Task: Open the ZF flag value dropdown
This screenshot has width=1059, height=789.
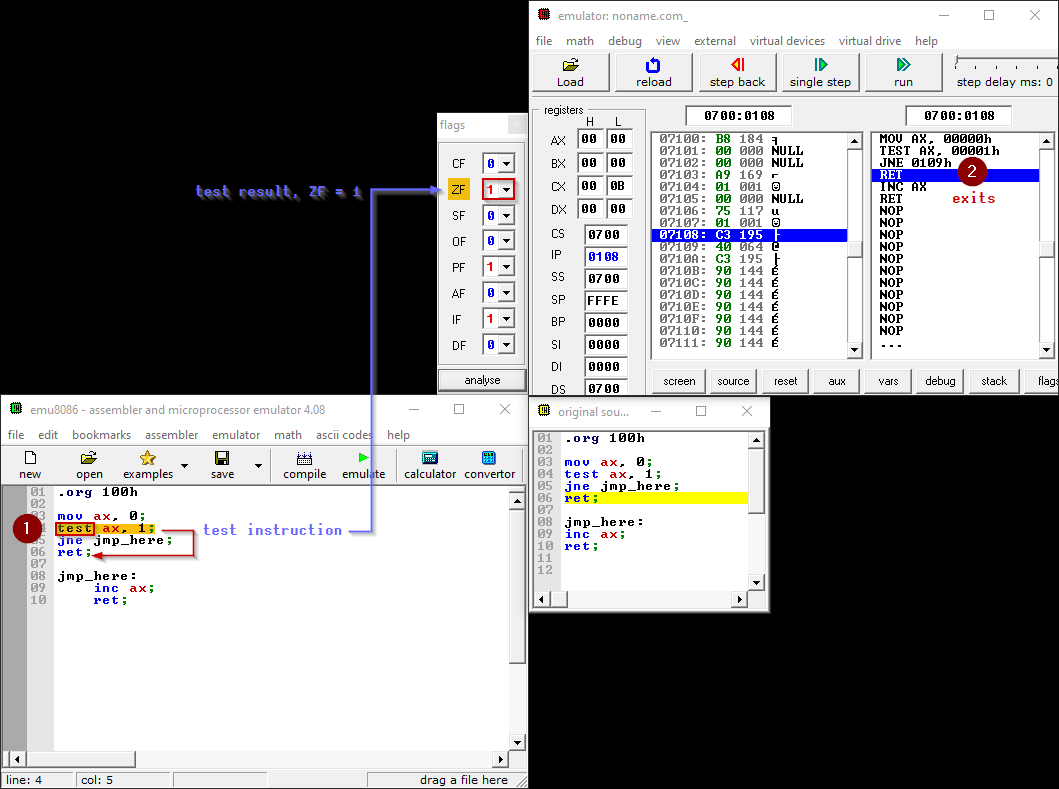Action: 507,190
